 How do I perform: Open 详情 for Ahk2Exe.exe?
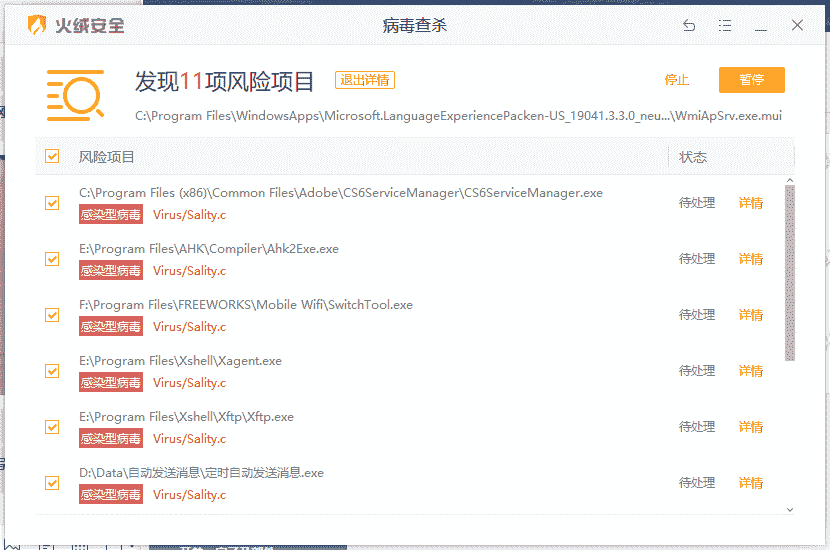coord(751,259)
